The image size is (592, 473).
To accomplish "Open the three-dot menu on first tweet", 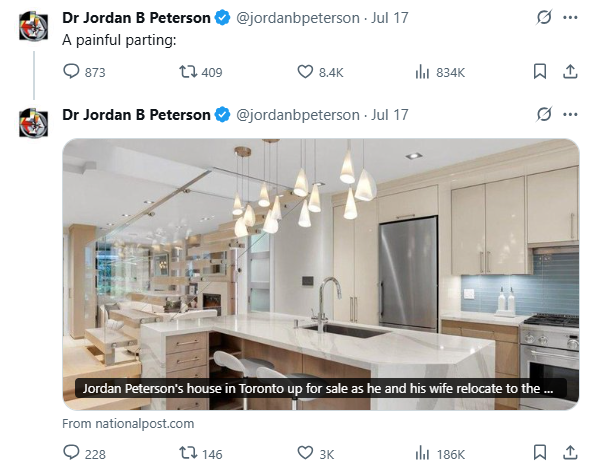I will tap(570, 17).
